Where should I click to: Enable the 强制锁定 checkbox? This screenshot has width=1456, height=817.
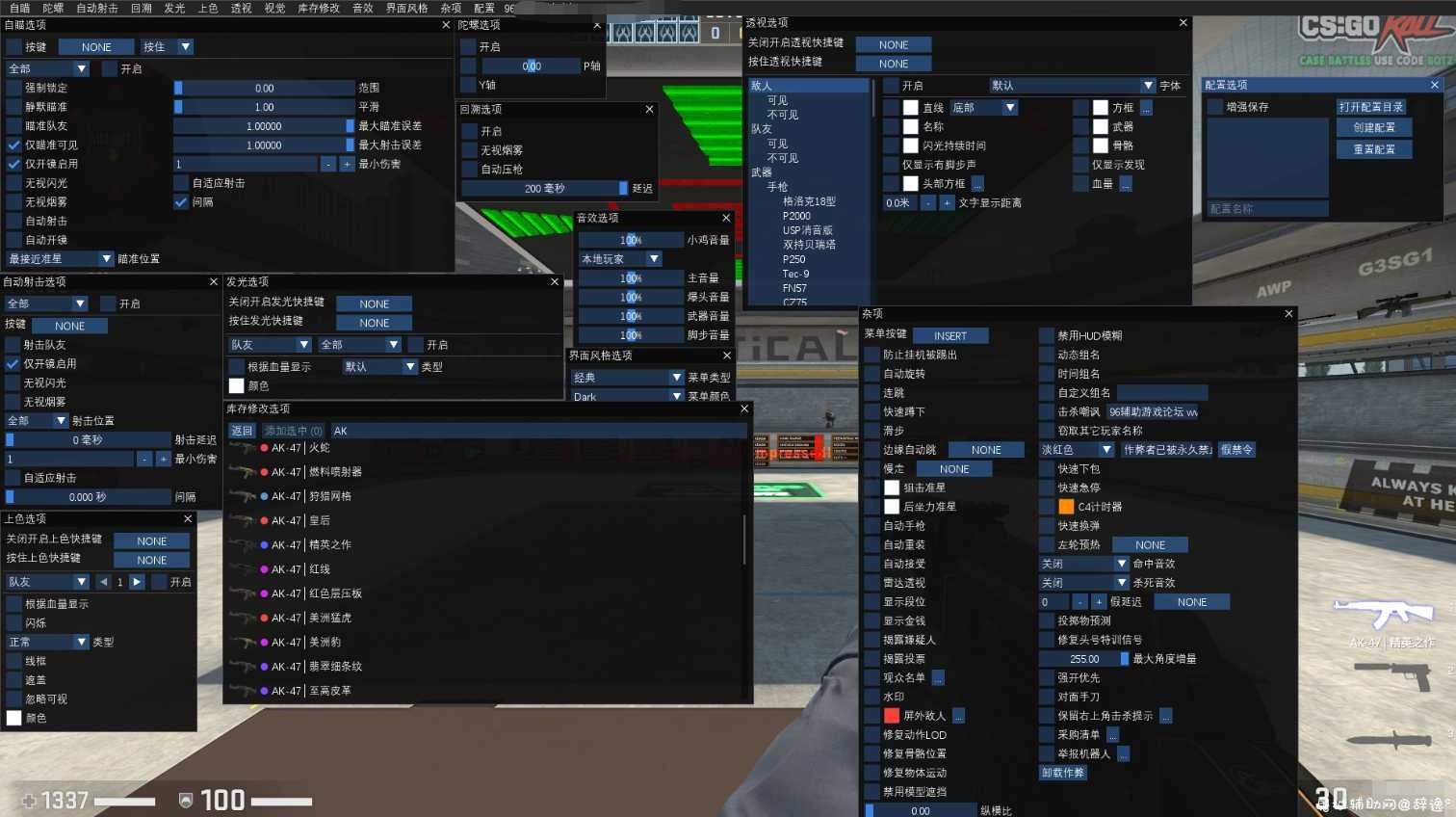tap(13, 88)
